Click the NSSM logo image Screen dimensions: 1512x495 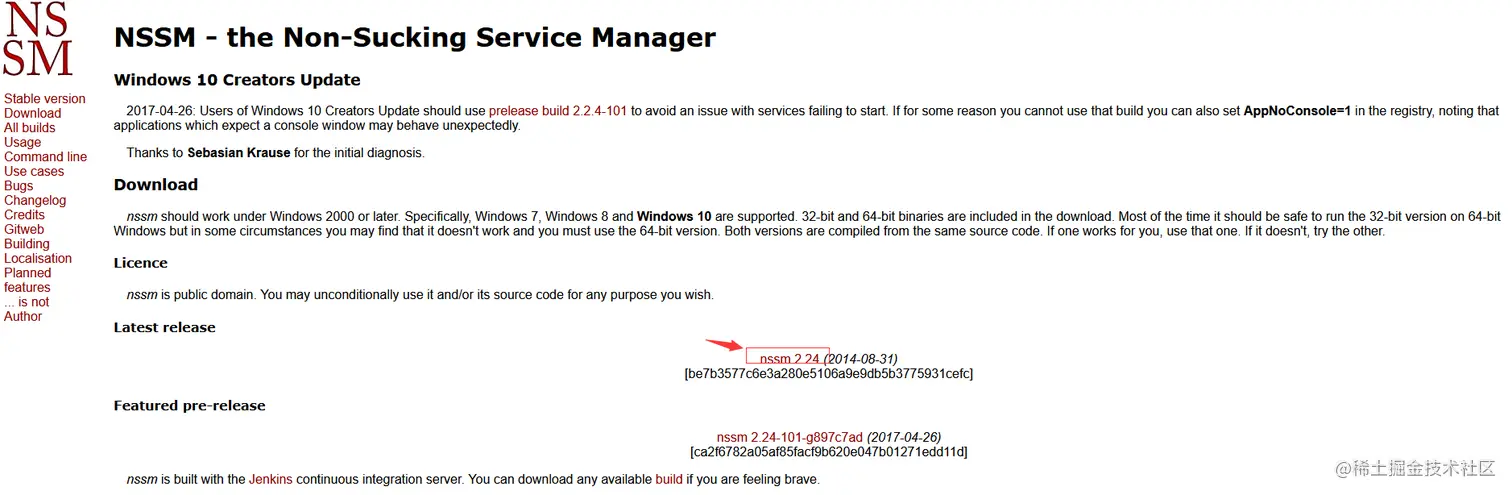[38, 40]
